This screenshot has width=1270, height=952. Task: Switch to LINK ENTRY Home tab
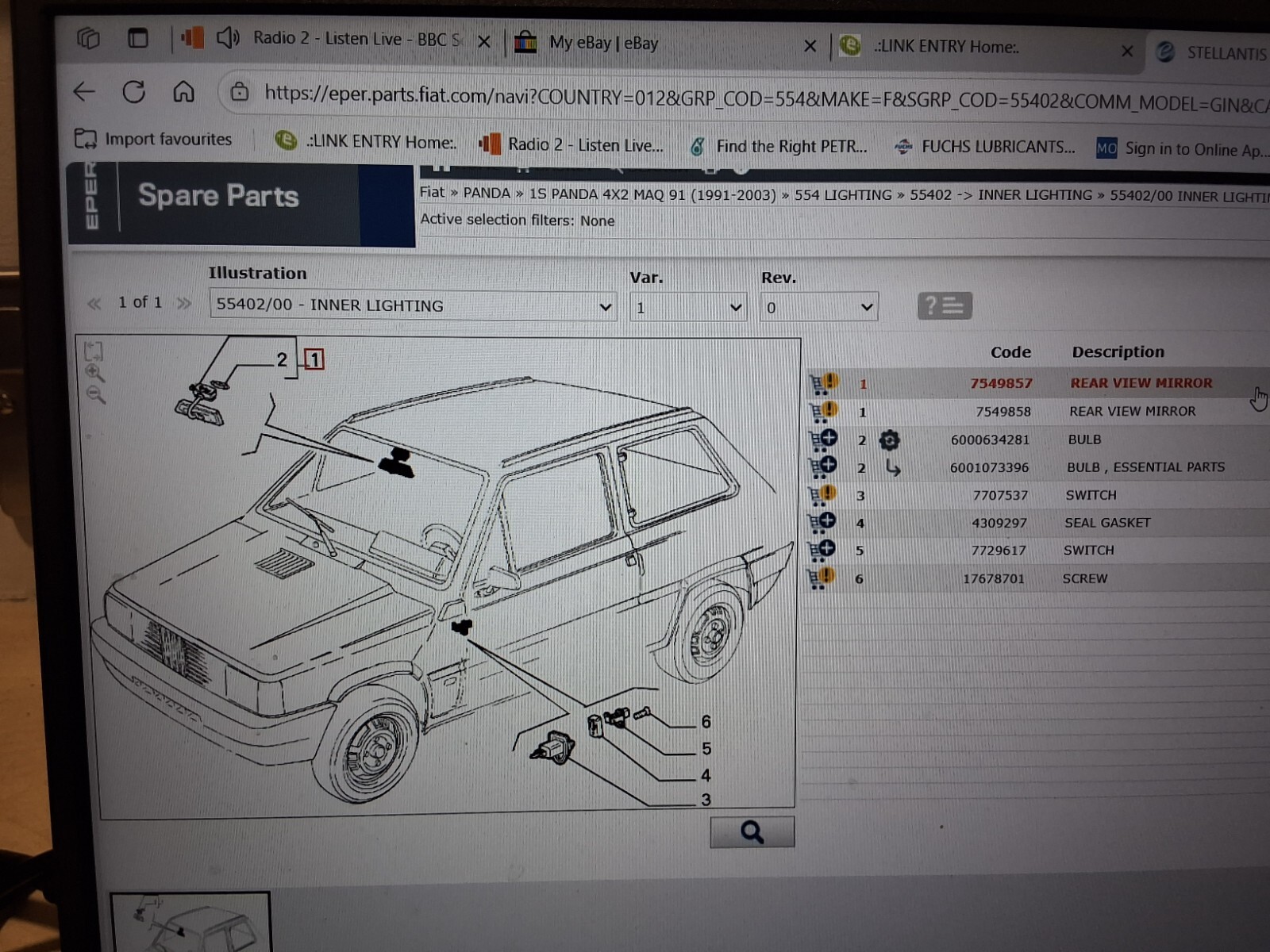(946, 47)
